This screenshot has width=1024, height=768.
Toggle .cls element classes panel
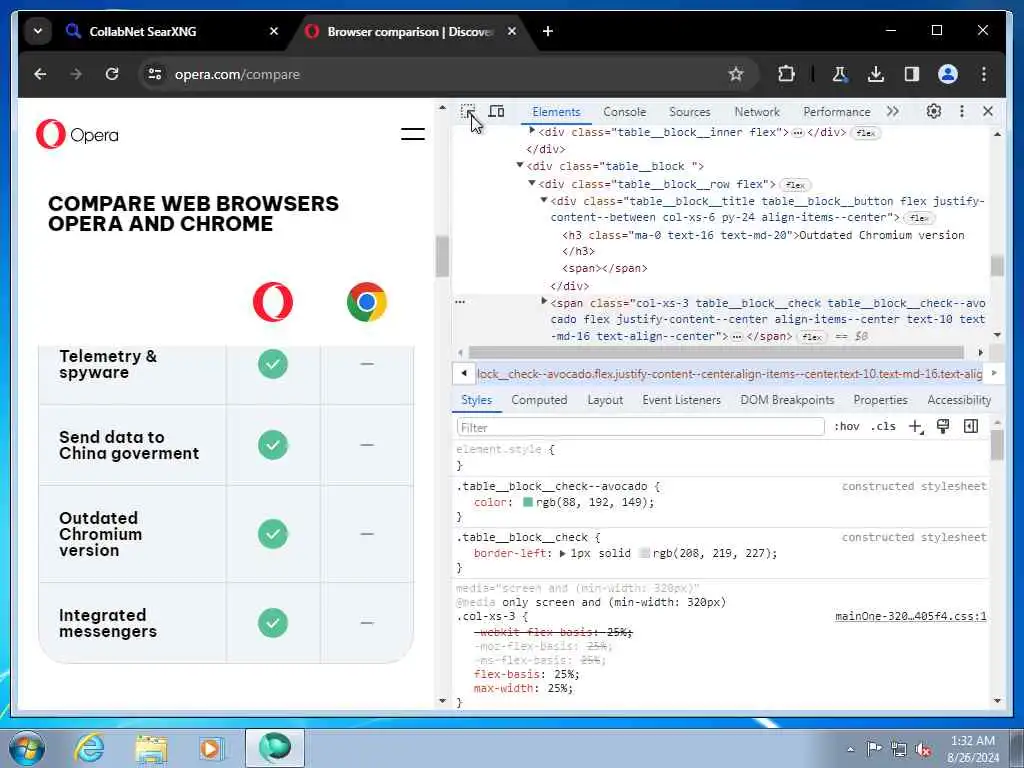pyautogui.click(x=883, y=426)
